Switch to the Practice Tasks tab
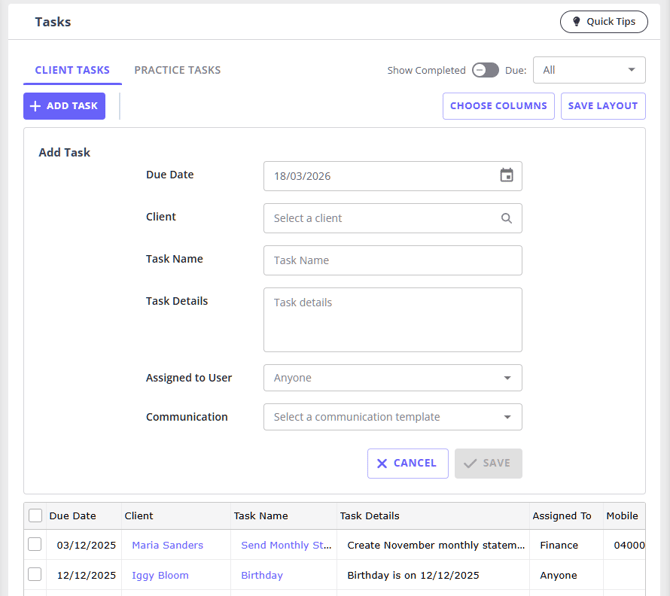The image size is (670, 596). tap(177, 70)
